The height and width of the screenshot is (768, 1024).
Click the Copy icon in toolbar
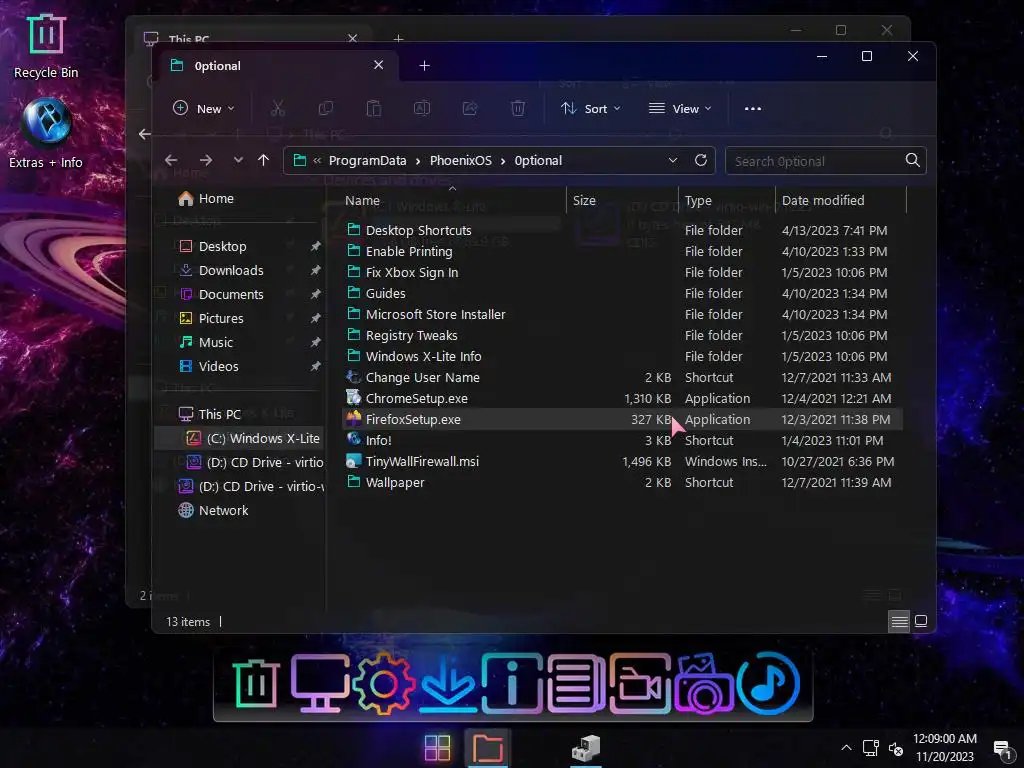pyautogui.click(x=325, y=108)
